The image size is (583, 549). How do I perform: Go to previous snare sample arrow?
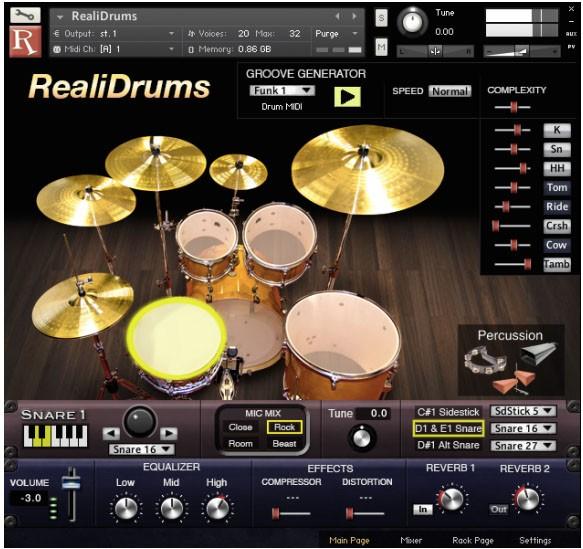pos(111,433)
